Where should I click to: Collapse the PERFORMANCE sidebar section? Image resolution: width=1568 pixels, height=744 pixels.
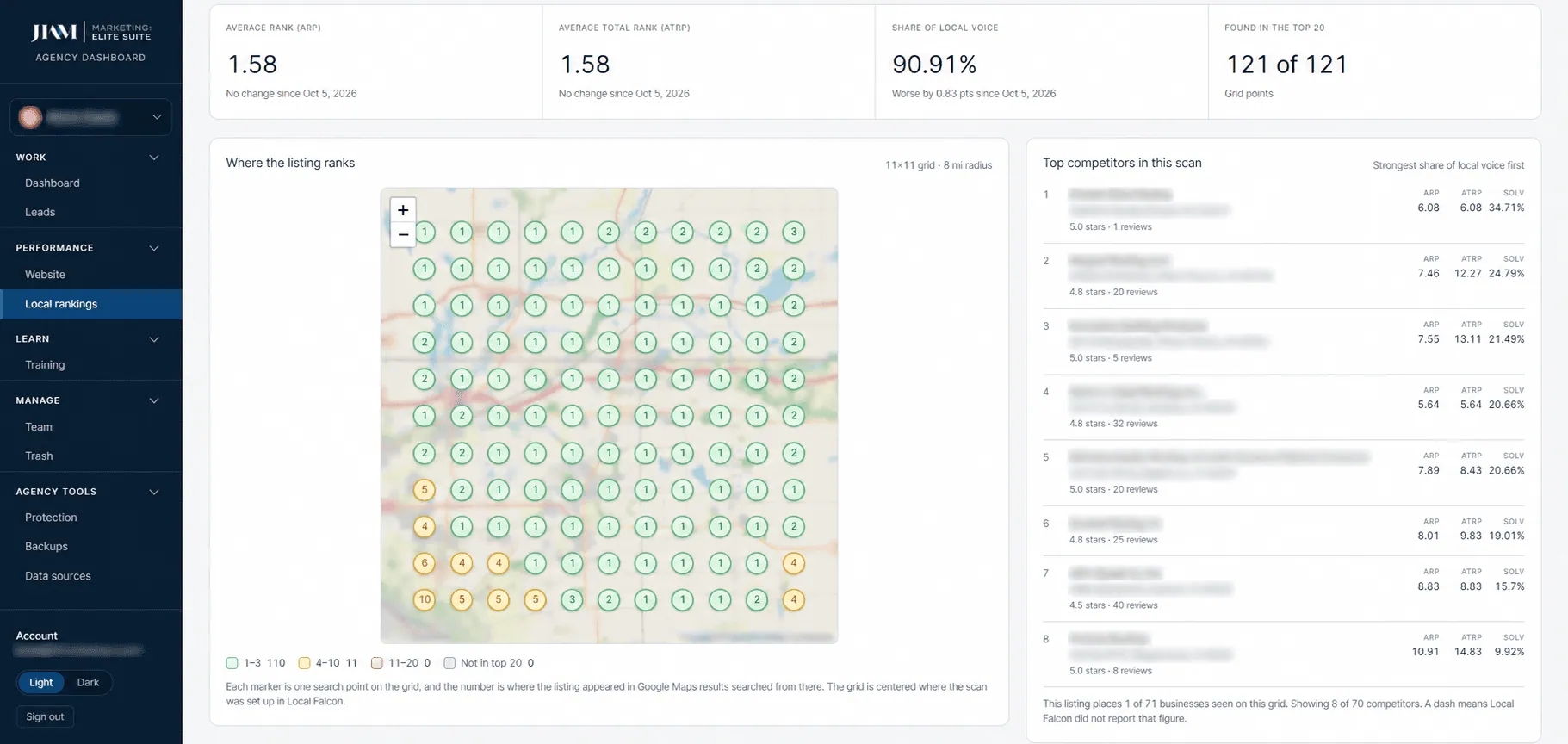(x=154, y=248)
